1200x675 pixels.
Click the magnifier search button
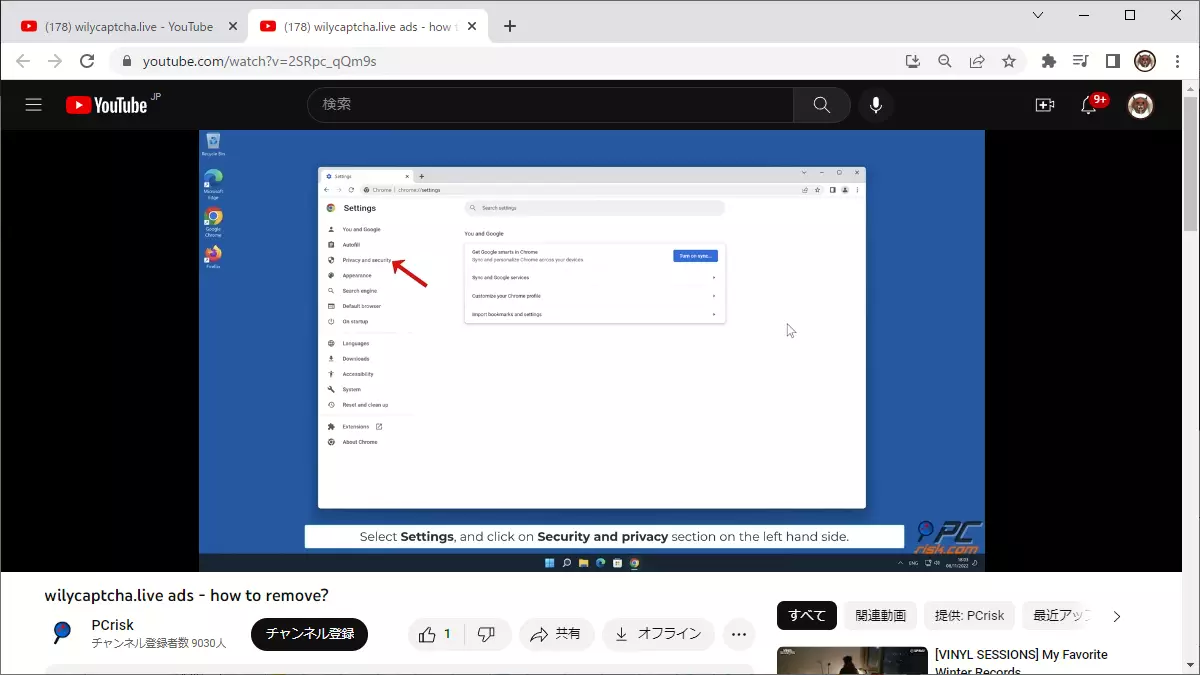[821, 105]
